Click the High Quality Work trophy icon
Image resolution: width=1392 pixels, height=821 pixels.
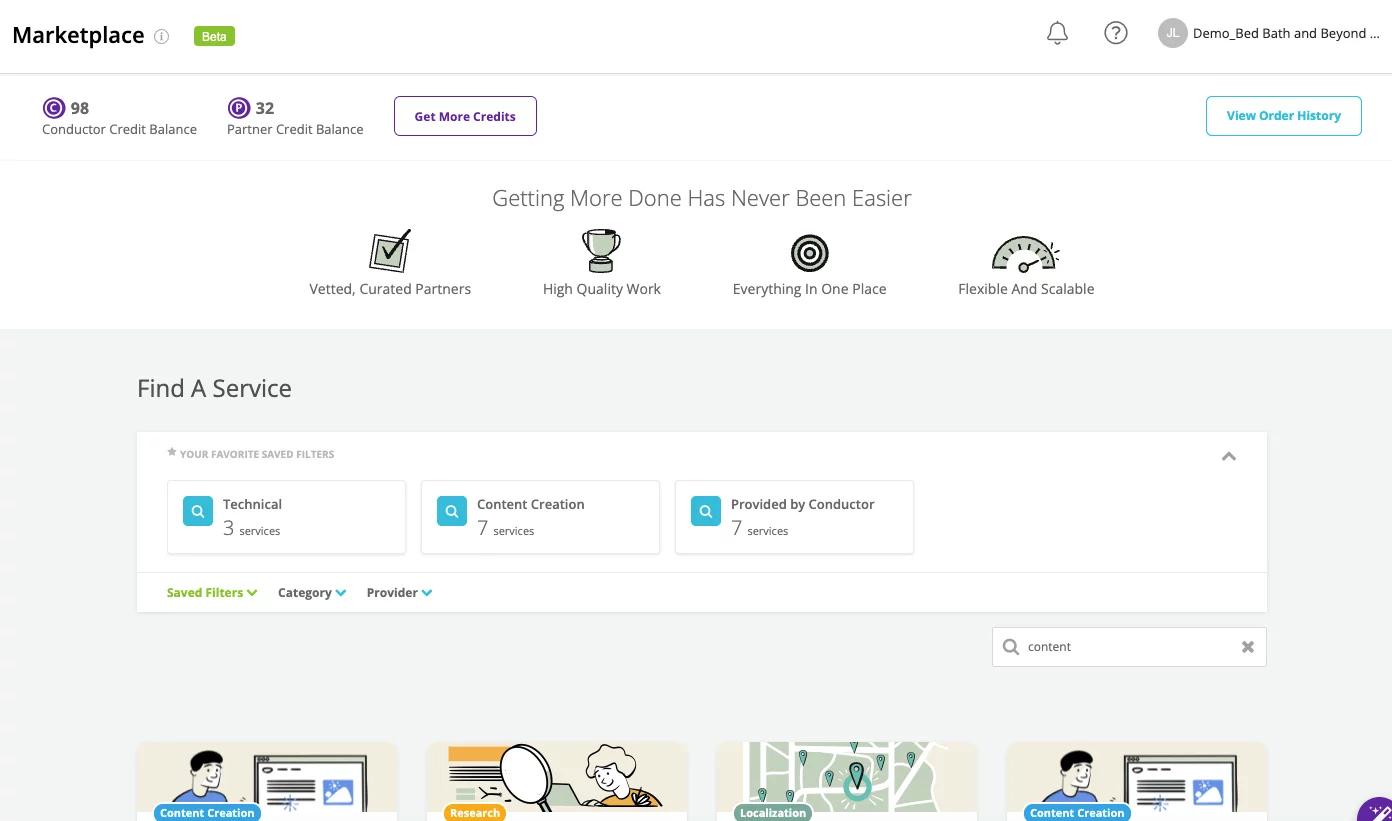click(x=601, y=250)
